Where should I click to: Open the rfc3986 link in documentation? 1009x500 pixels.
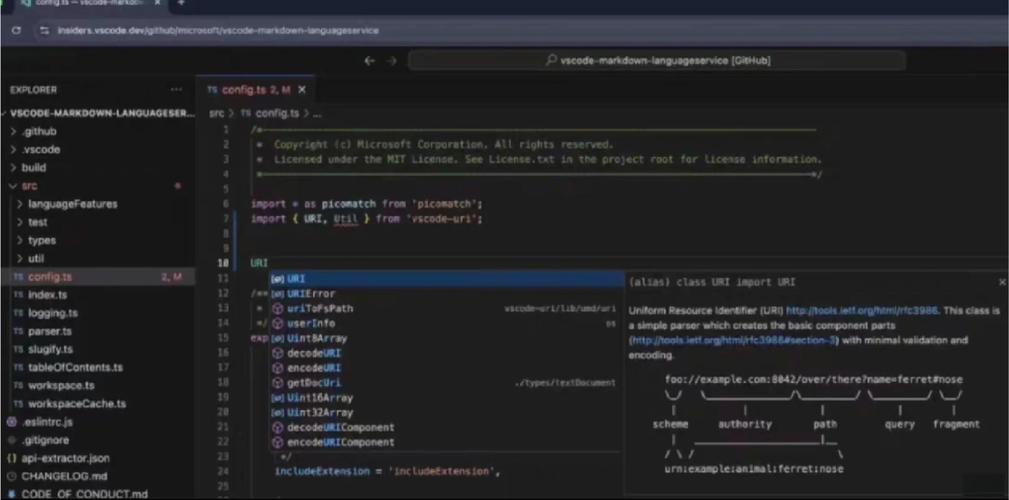coord(862,311)
